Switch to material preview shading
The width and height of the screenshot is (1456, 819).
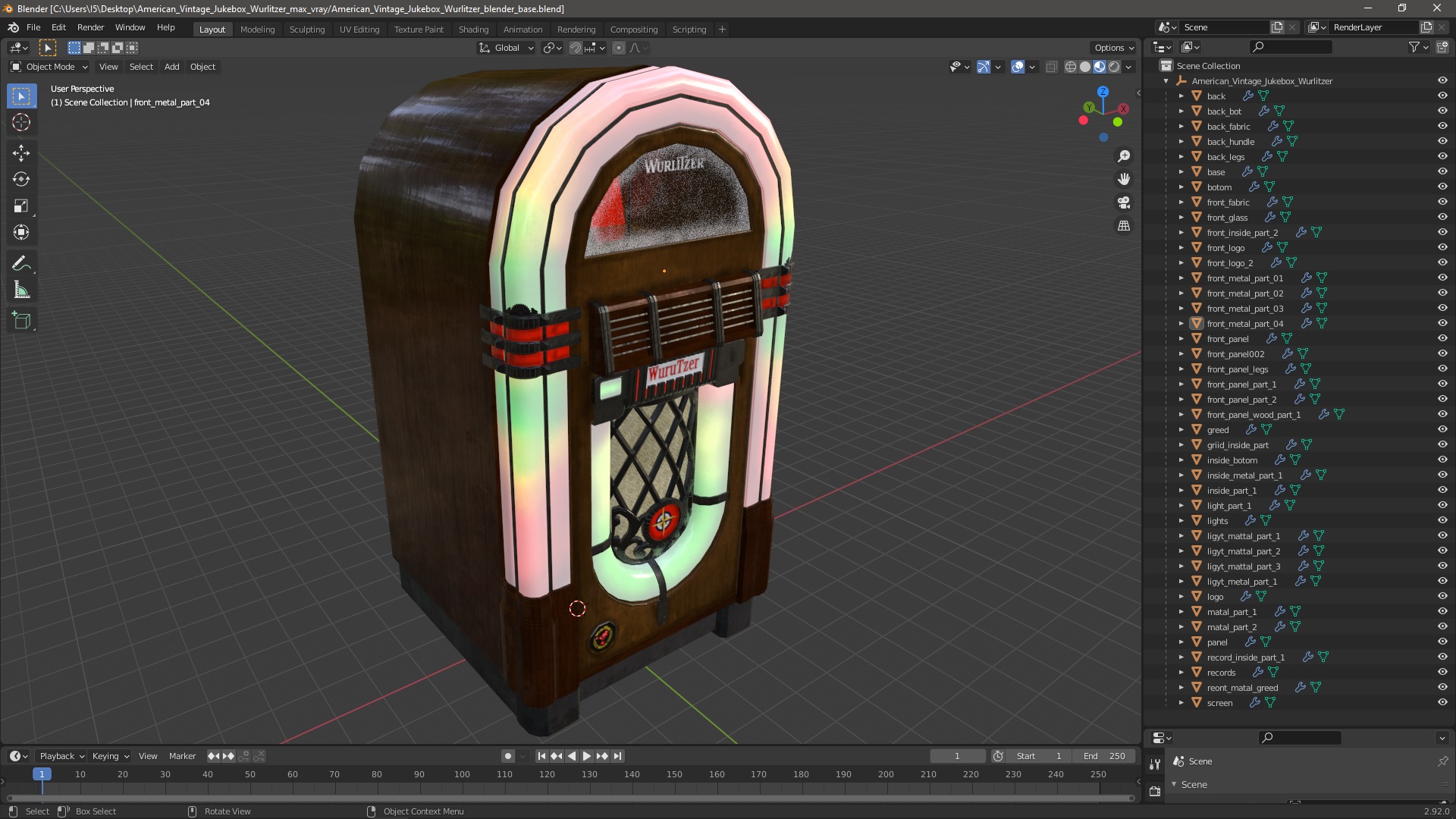click(1100, 67)
